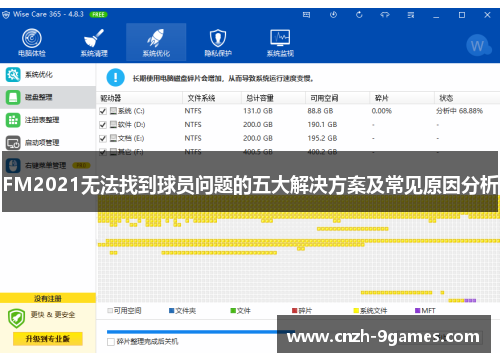Click the 分析中 68.88% status cell

(459, 111)
